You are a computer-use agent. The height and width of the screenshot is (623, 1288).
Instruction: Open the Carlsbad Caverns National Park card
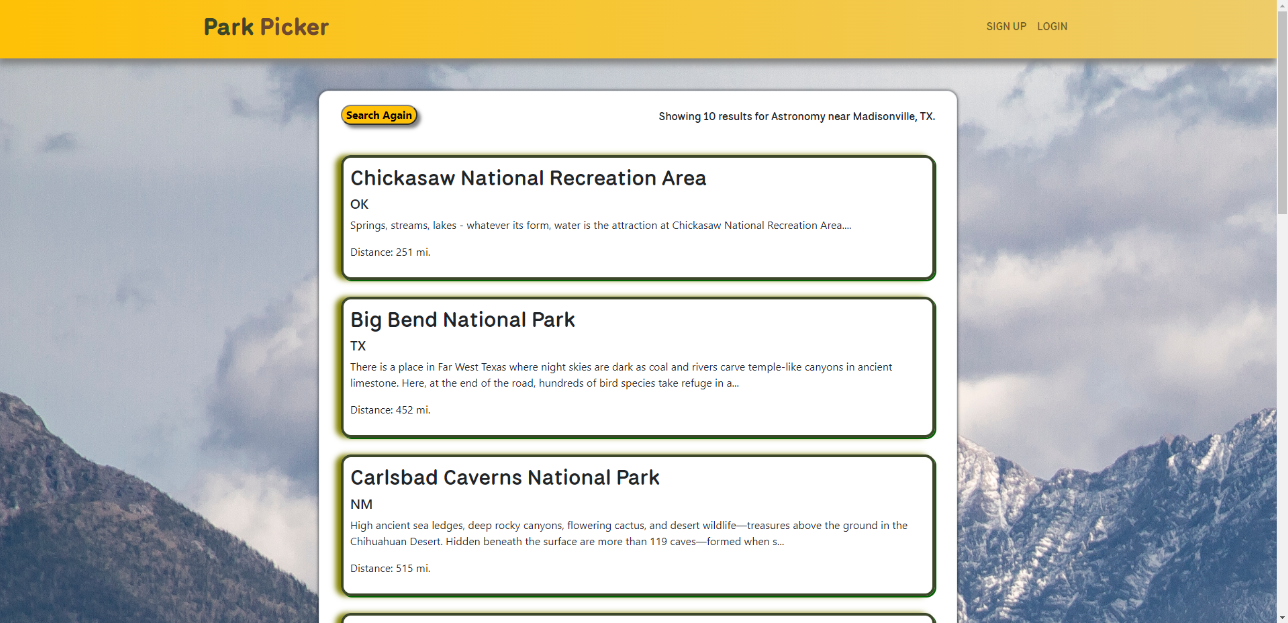637,525
